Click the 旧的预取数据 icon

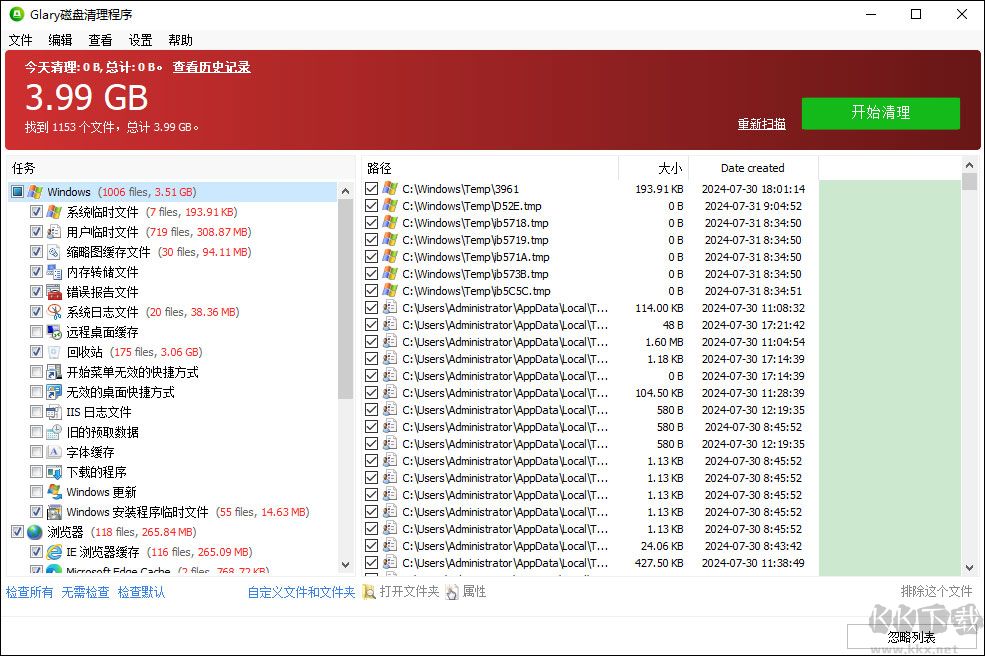55,432
